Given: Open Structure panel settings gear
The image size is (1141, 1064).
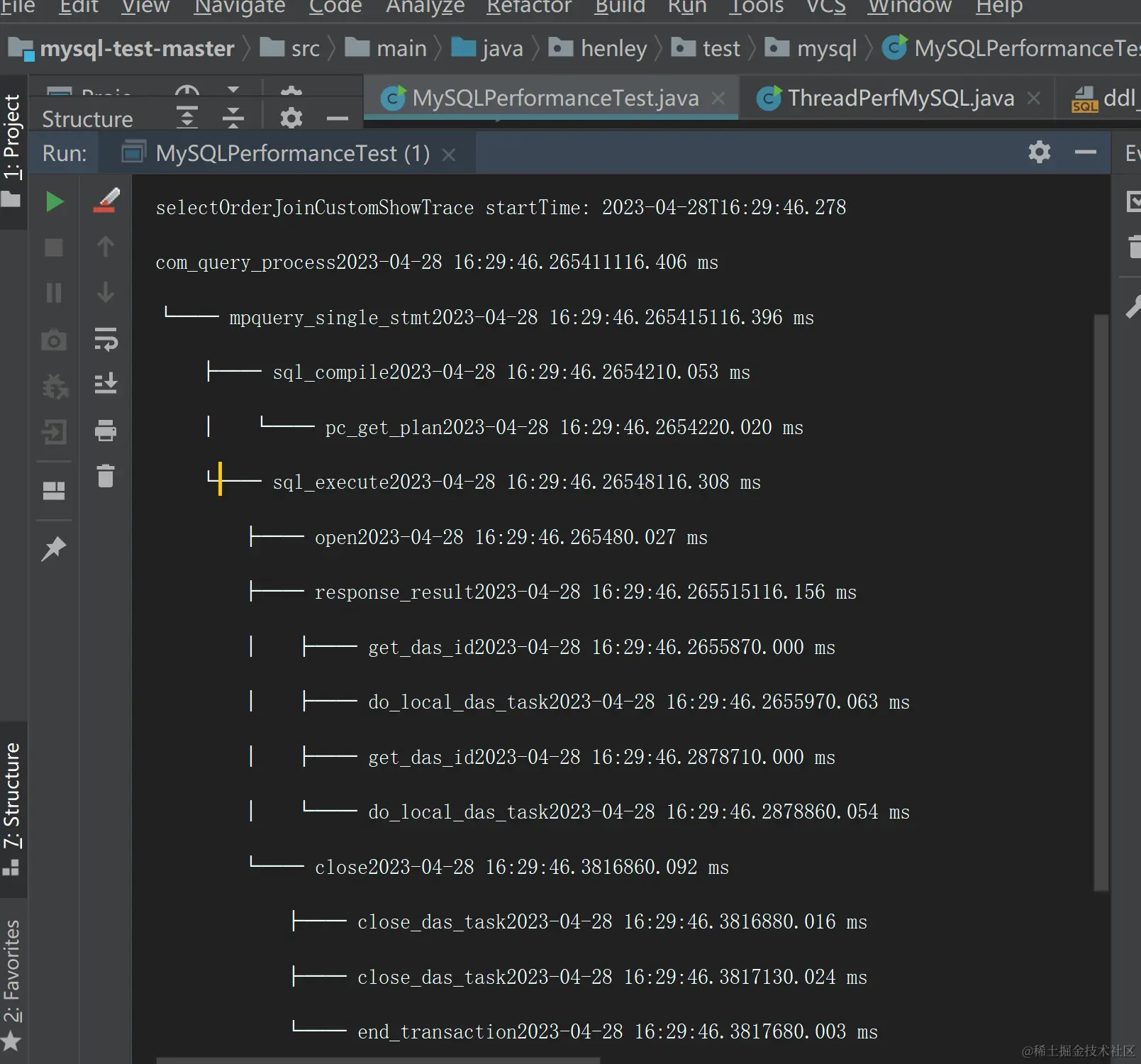Looking at the screenshot, I should [x=291, y=118].
